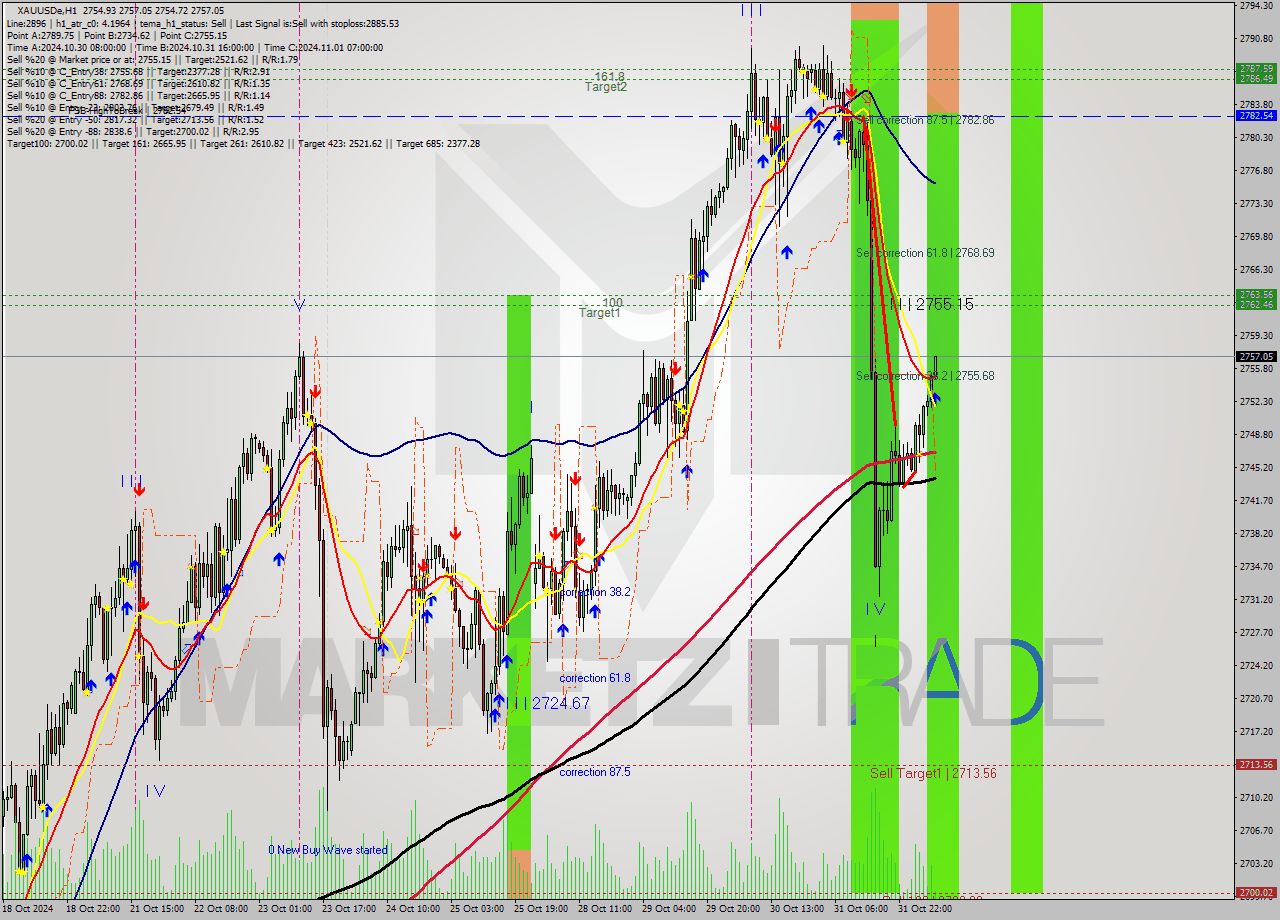Click the 'Sell %20 @ Entry -88' line
Screen dimensions: 1280x920
tap(135, 131)
